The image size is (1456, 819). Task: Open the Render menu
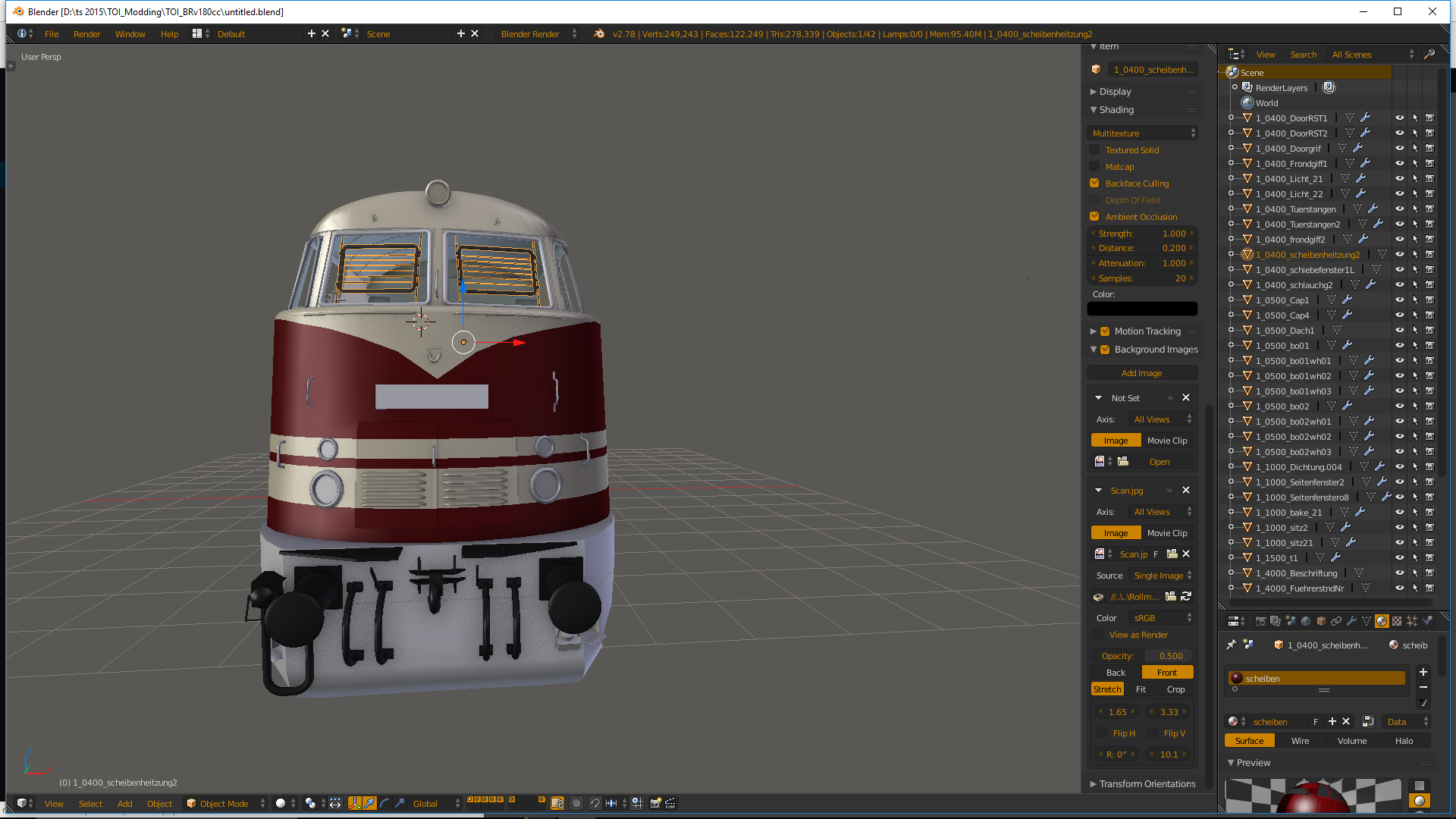(86, 34)
